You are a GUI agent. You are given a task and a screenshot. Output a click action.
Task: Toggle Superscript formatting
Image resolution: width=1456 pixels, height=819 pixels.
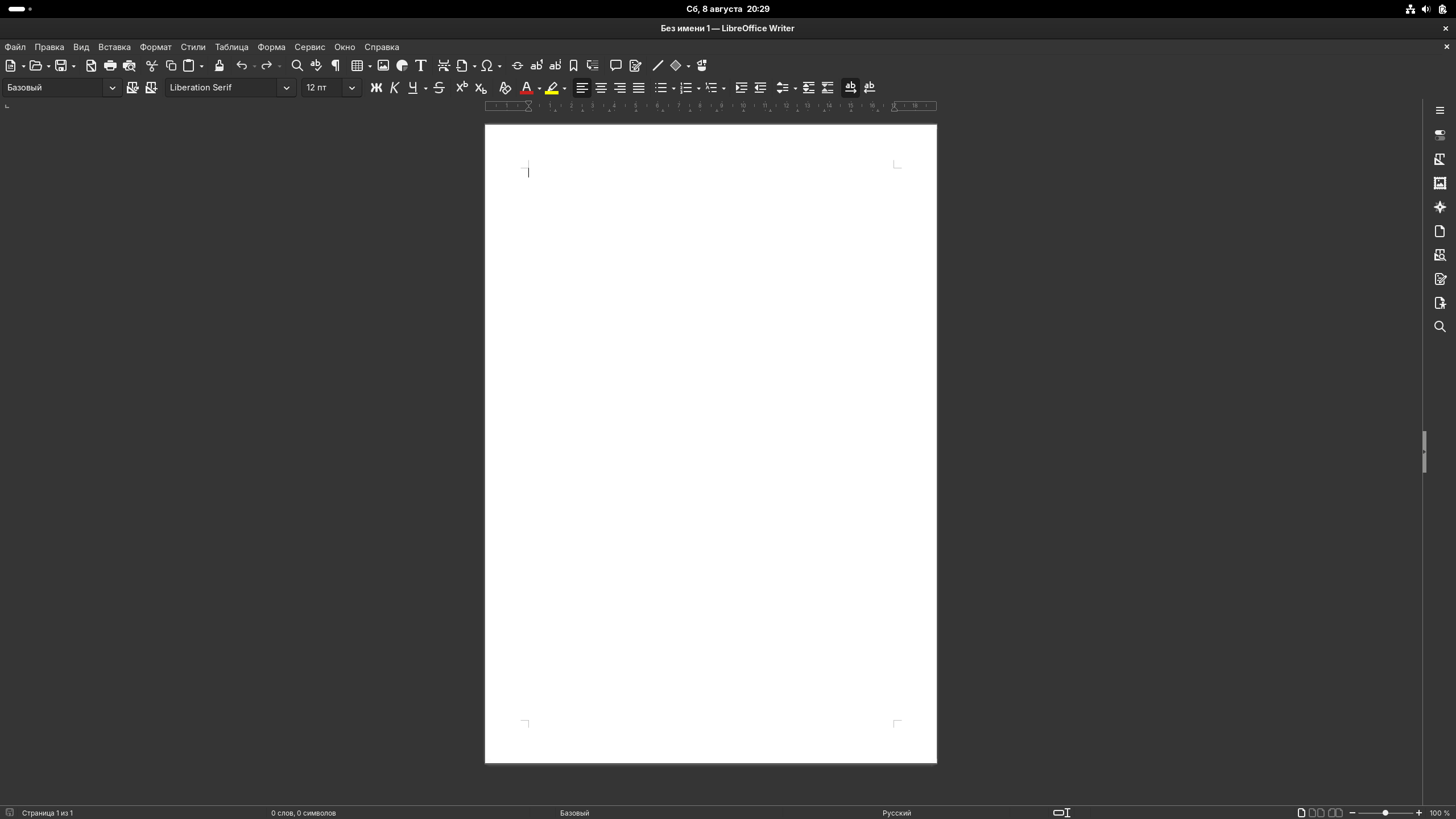(x=462, y=88)
